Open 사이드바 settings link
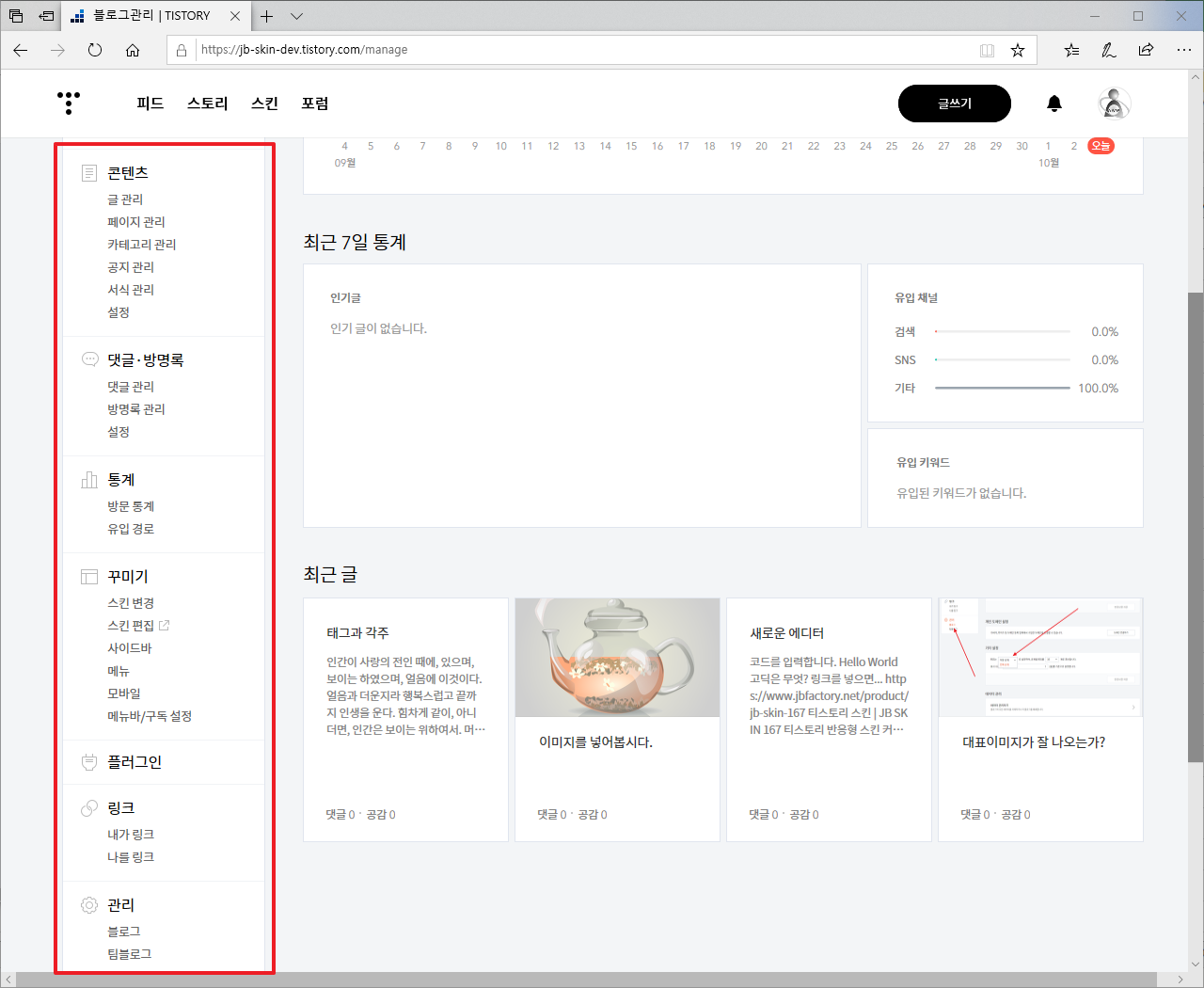Image resolution: width=1204 pixels, height=988 pixels. 130,648
